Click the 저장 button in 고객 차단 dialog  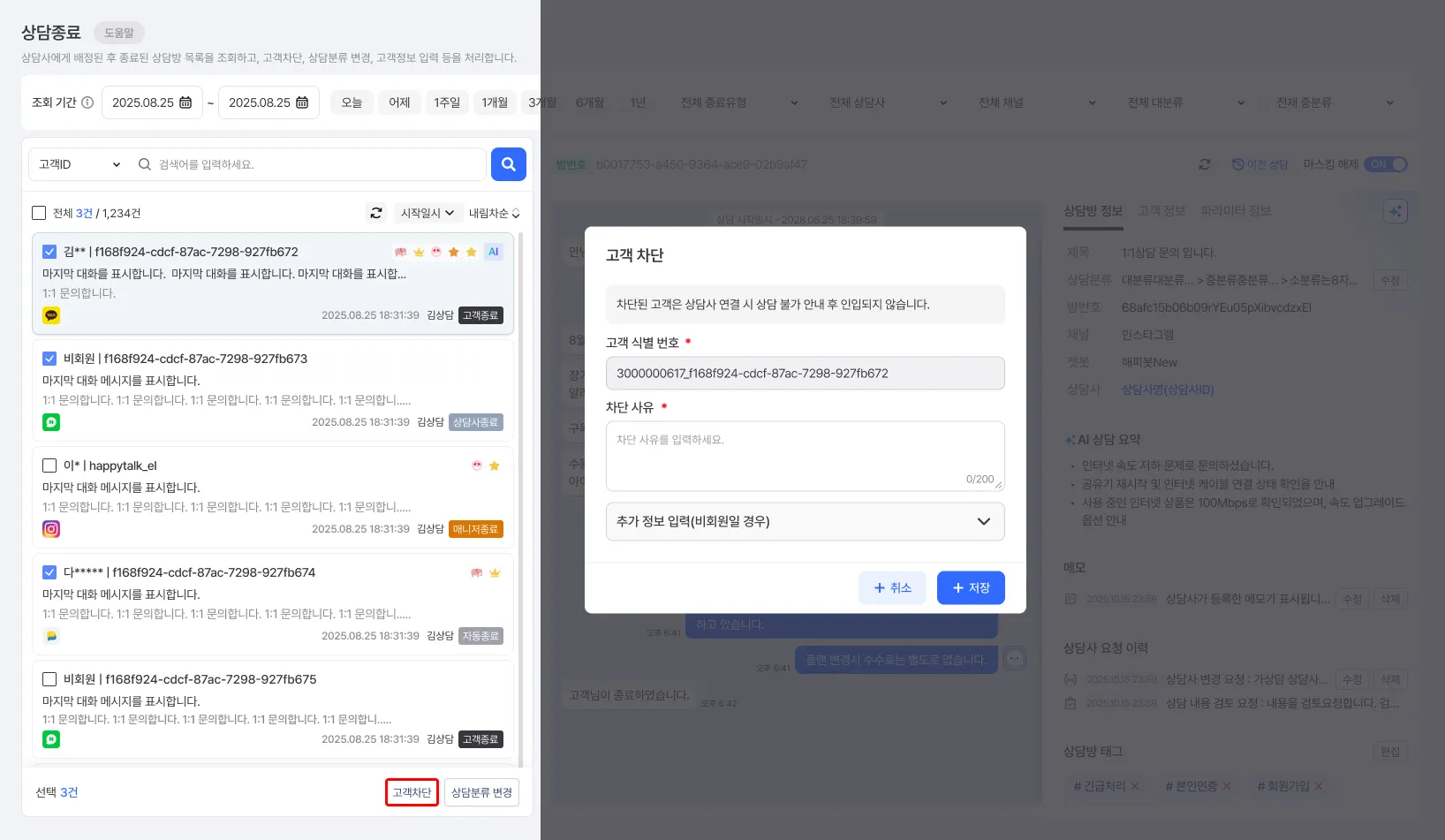click(x=971, y=588)
